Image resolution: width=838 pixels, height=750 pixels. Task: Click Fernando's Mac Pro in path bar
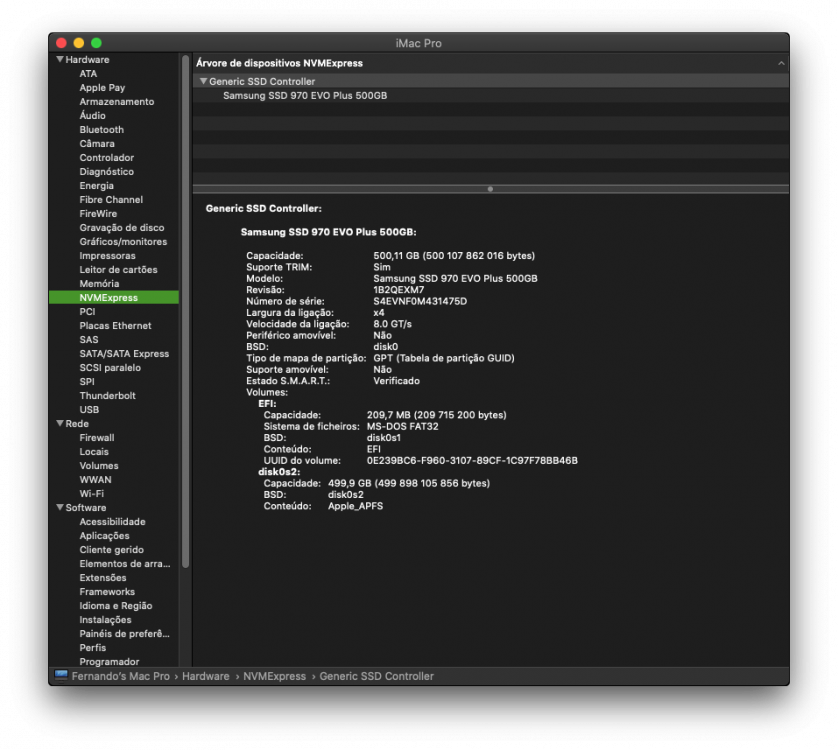coord(120,676)
